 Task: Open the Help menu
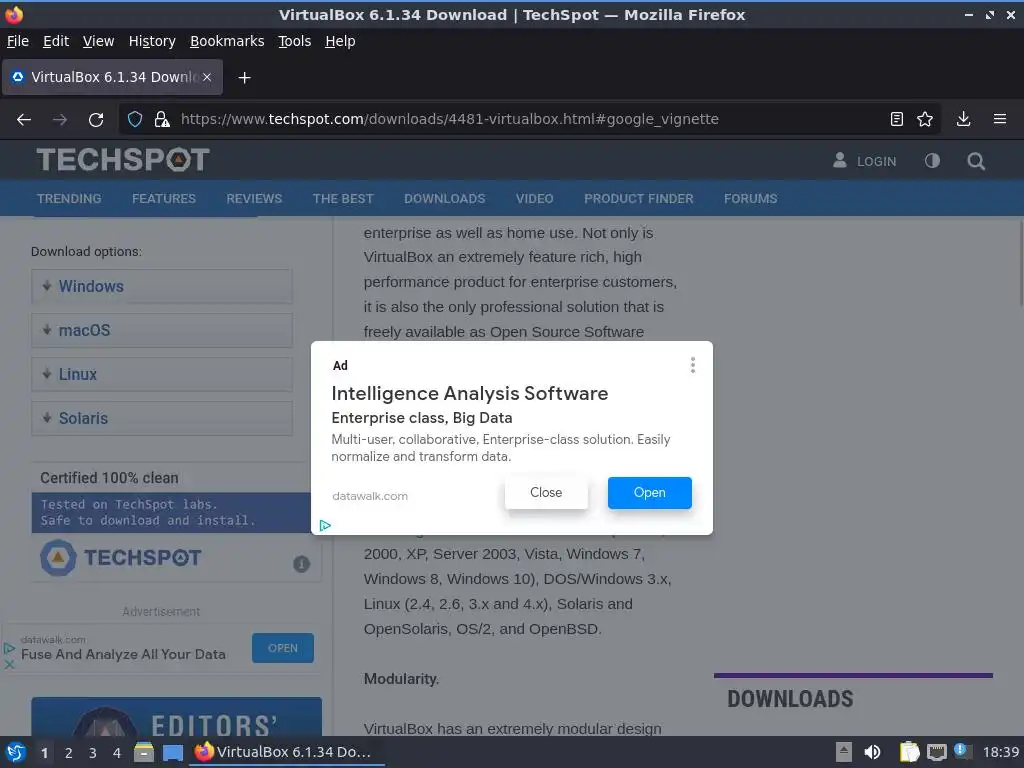[x=340, y=41]
